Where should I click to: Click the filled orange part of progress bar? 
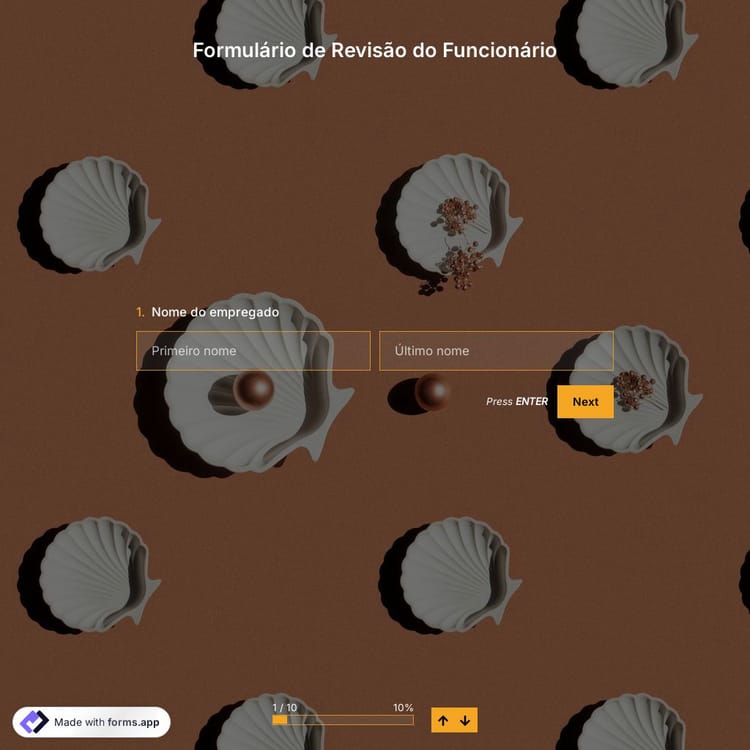click(280, 720)
